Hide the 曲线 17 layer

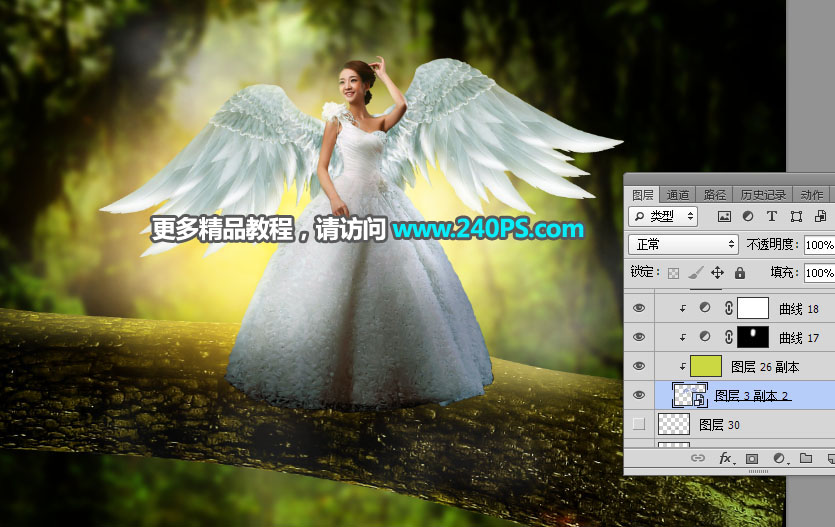click(639, 337)
